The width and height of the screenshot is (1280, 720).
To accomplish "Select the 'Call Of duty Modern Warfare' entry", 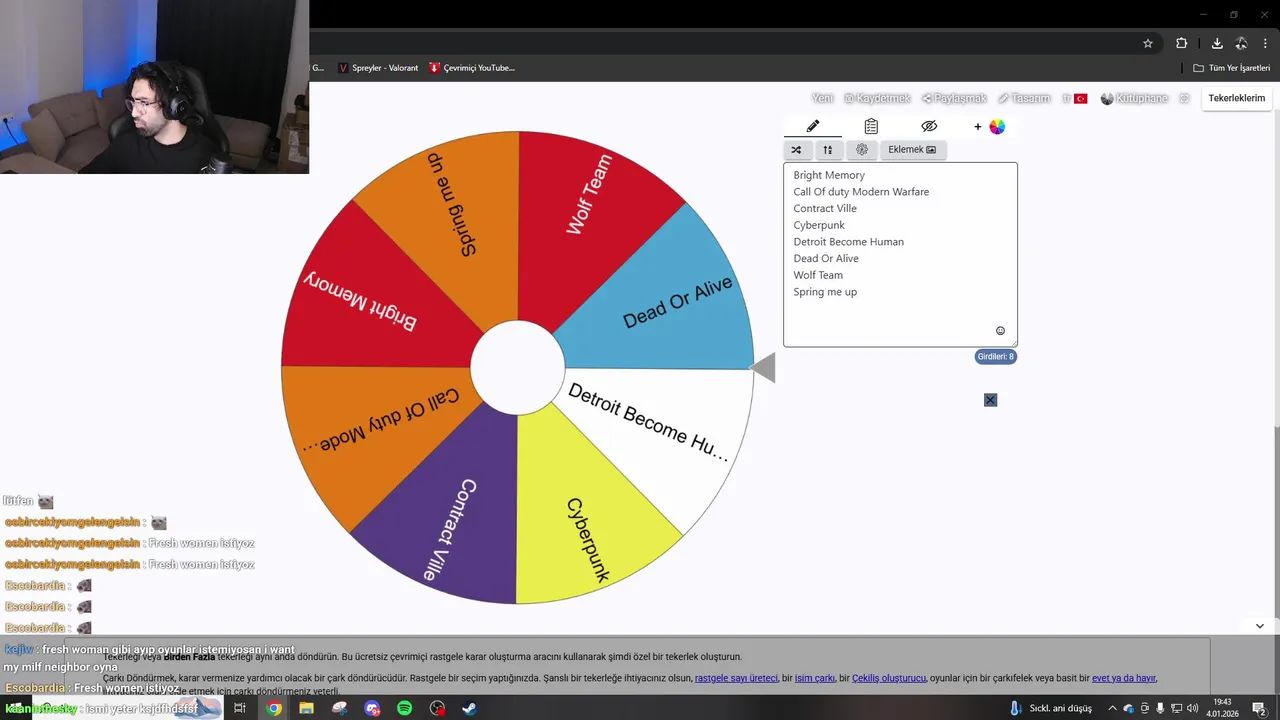I will (861, 192).
